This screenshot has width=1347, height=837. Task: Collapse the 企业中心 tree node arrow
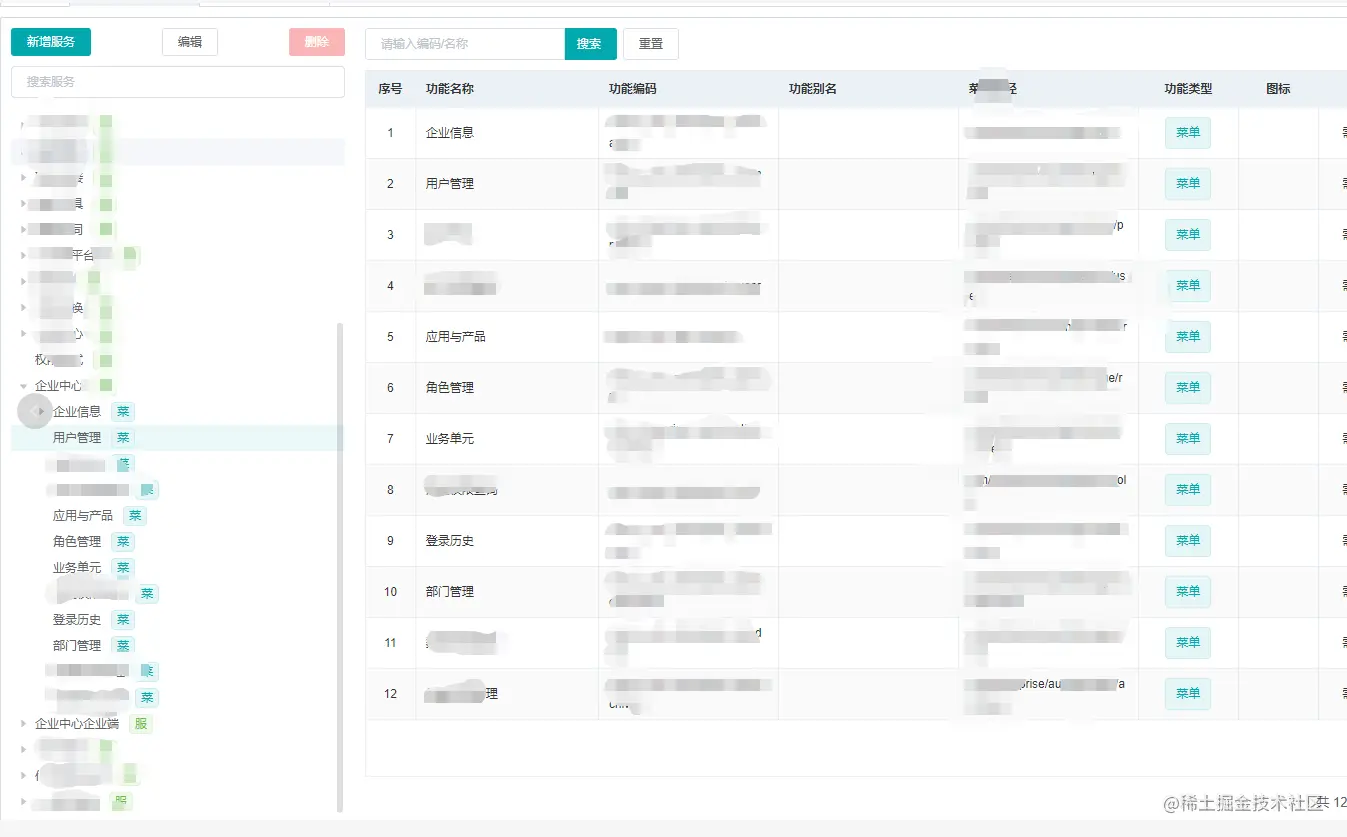click(x=24, y=386)
